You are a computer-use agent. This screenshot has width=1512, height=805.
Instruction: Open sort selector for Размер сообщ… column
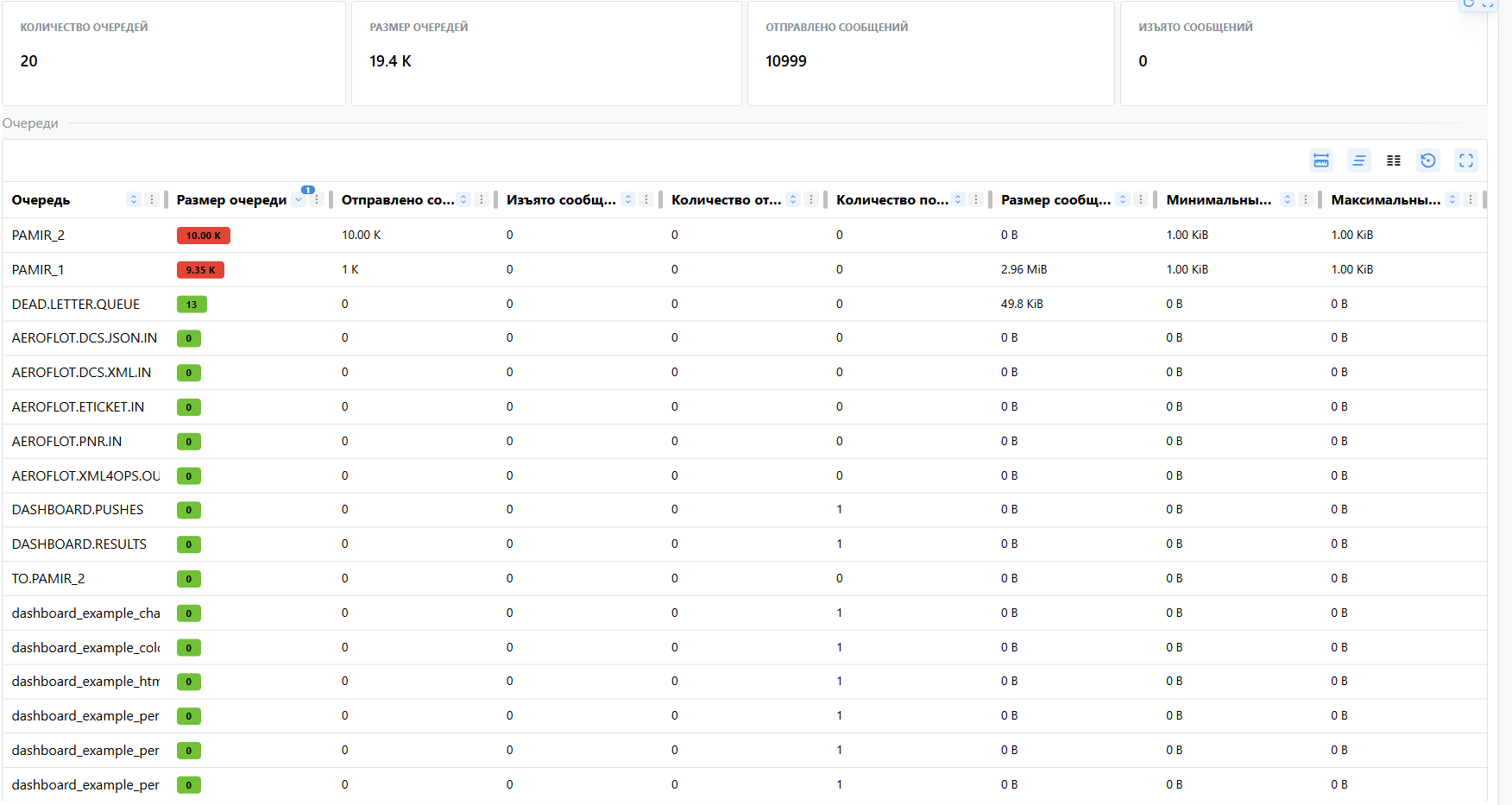pyautogui.click(x=1123, y=200)
